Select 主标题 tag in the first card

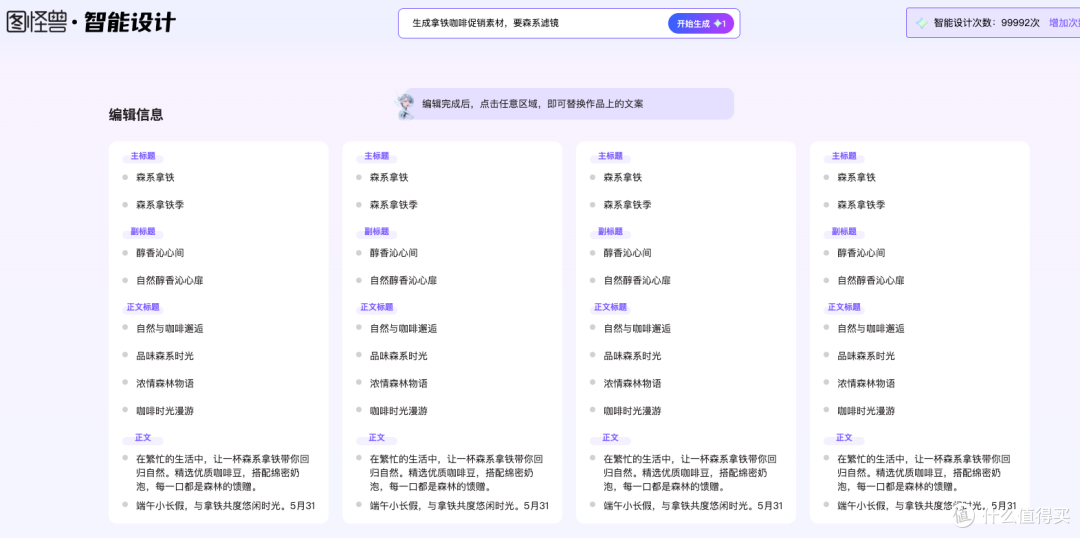pos(143,156)
